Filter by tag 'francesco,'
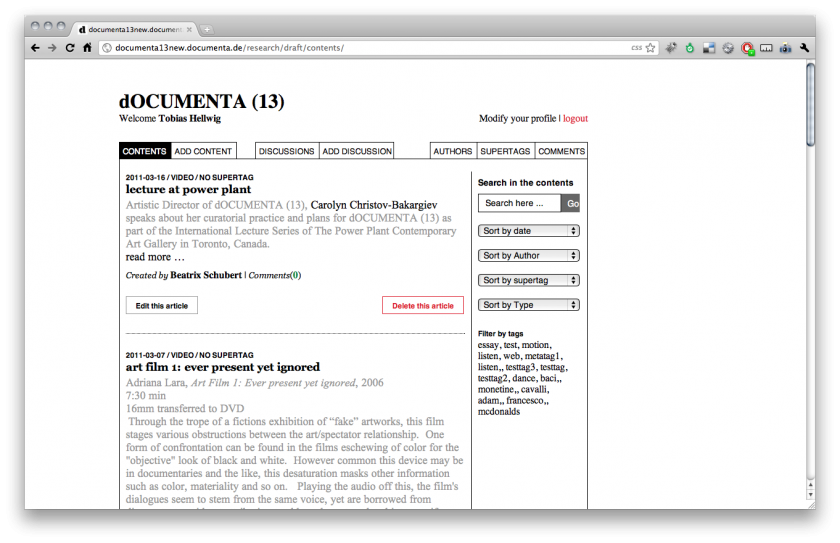The image size is (840, 543). coord(528,401)
